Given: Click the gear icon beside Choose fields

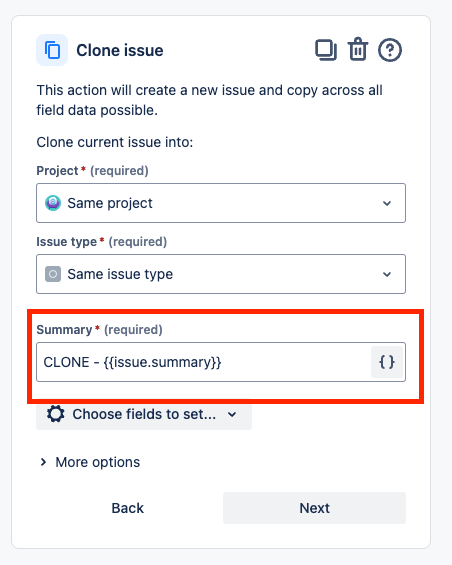Looking at the screenshot, I should (x=56, y=414).
